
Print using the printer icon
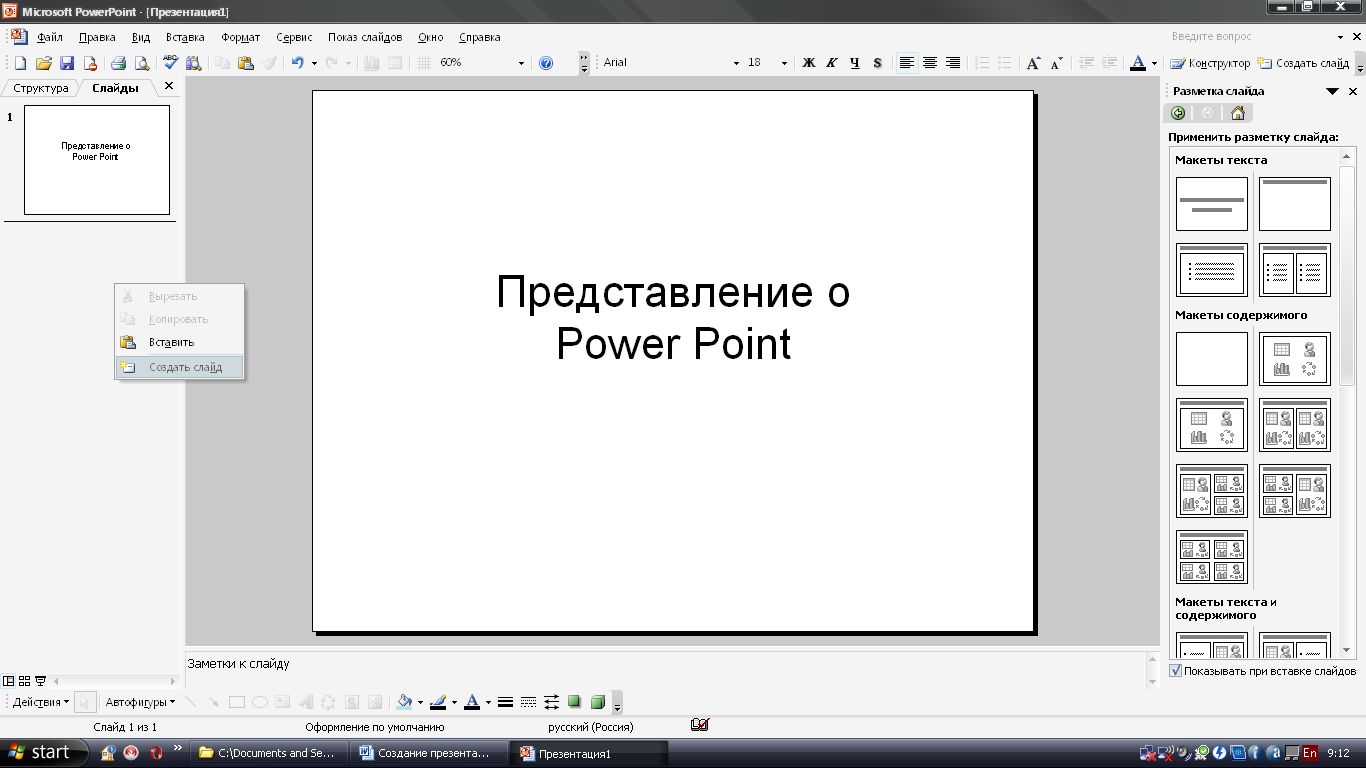coord(118,63)
